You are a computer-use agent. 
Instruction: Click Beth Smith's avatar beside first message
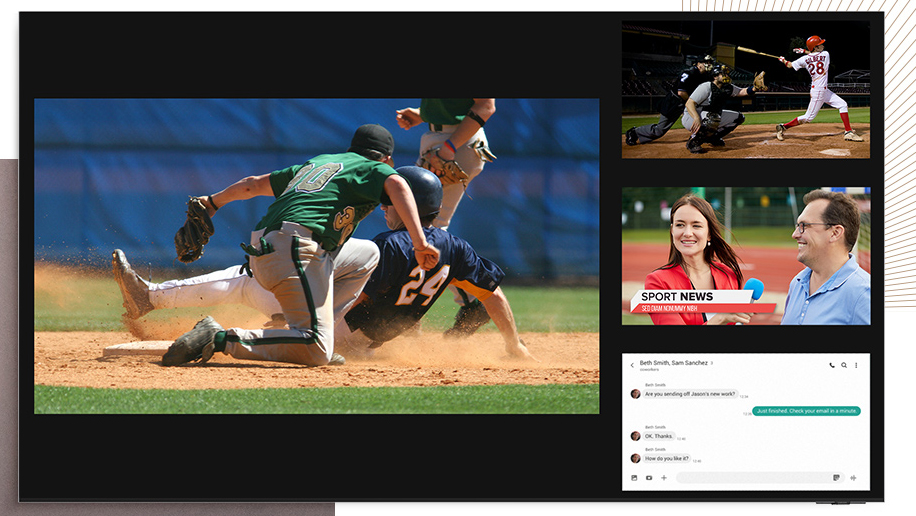(x=635, y=394)
